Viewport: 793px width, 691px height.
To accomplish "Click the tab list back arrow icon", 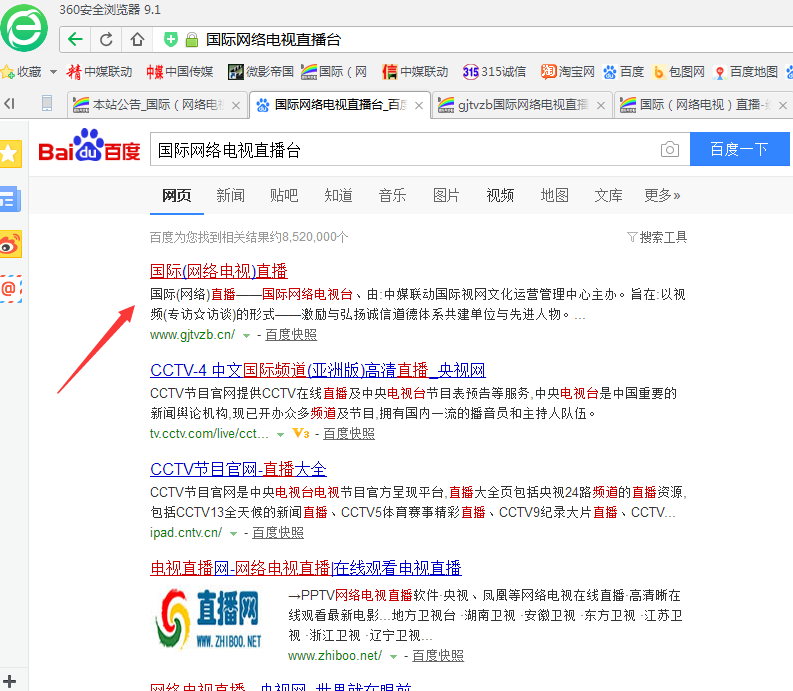I will (9, 104).
